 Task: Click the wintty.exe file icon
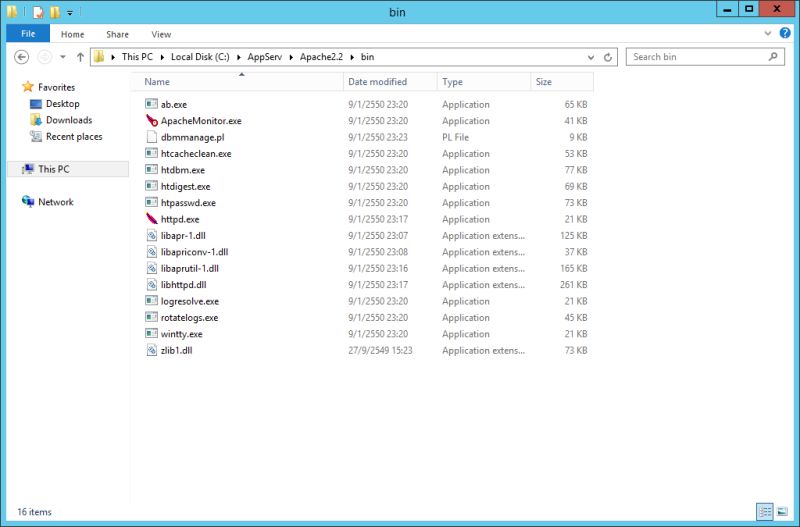(152, 334)
